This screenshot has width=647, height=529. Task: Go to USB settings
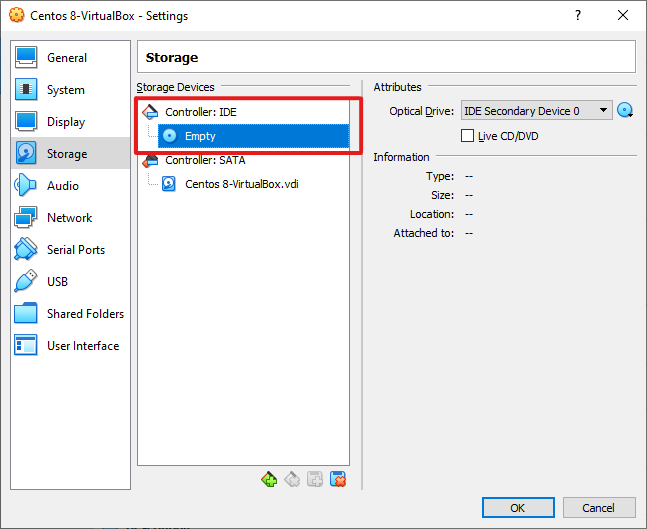pos(71,281)
